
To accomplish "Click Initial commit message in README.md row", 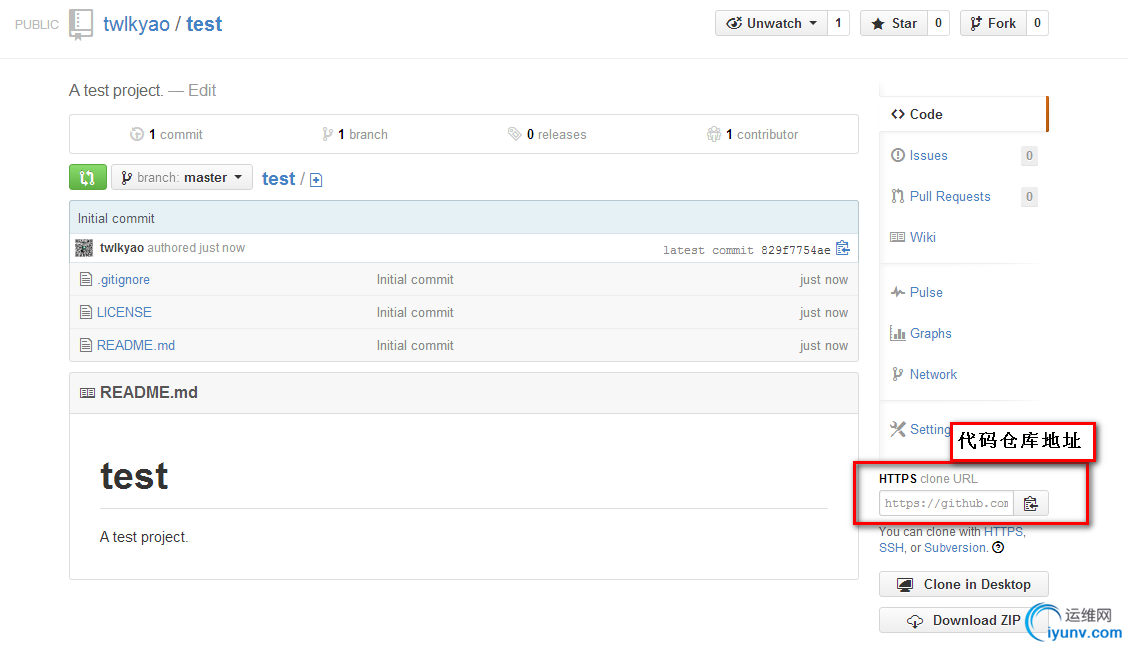I will tap(415, 345).
